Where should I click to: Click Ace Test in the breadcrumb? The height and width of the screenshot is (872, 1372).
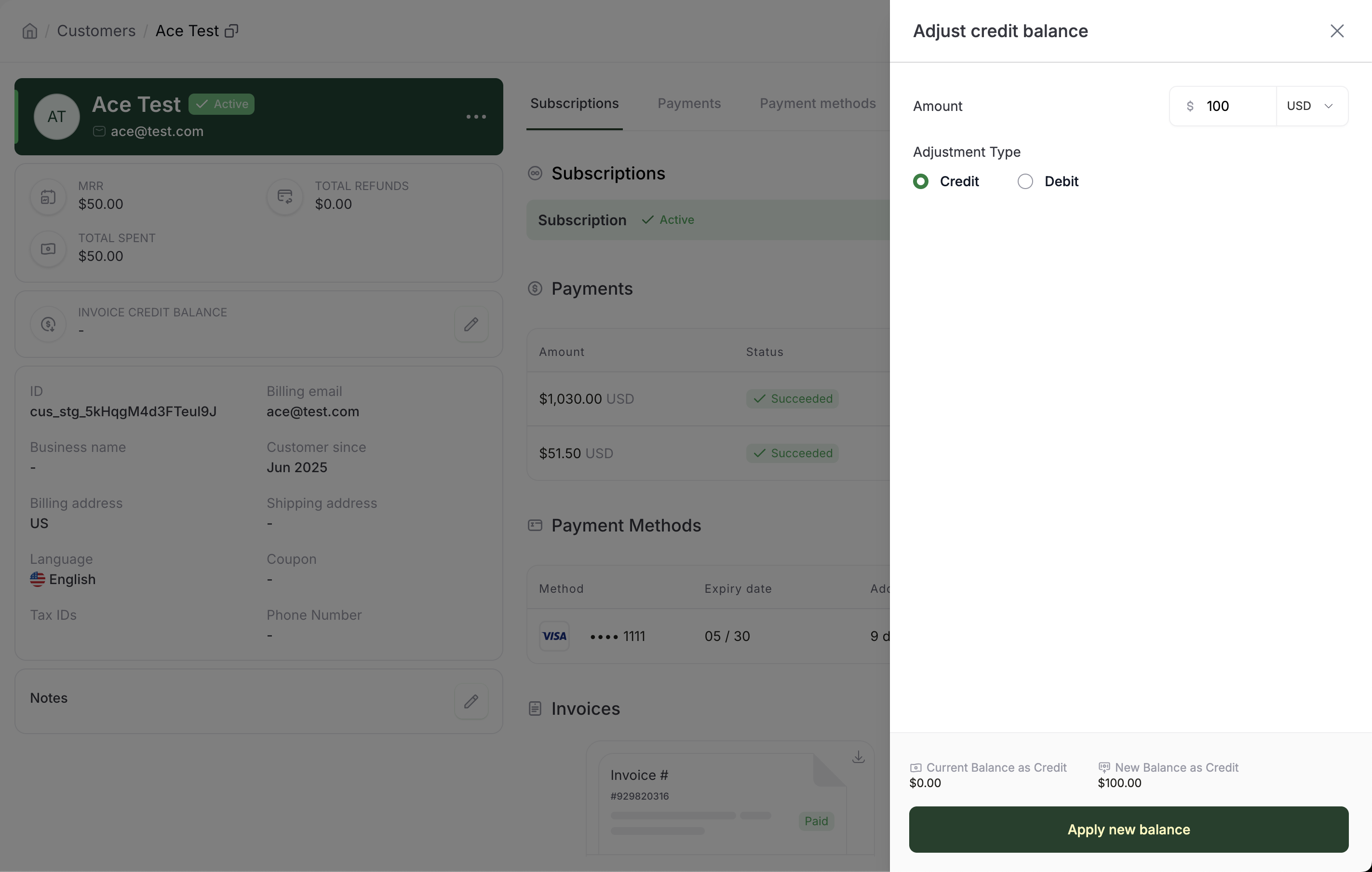(x=187, y=31)
